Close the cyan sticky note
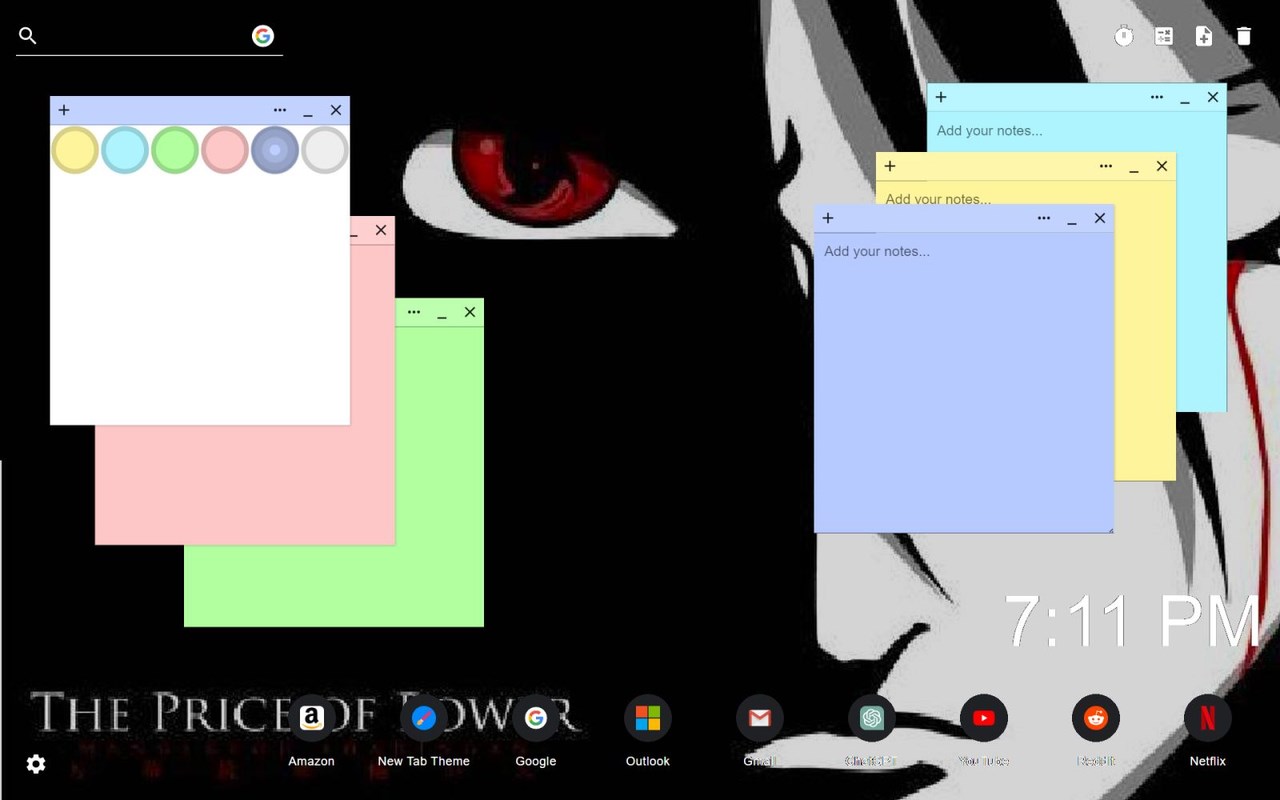 (x=1213, y=97)
